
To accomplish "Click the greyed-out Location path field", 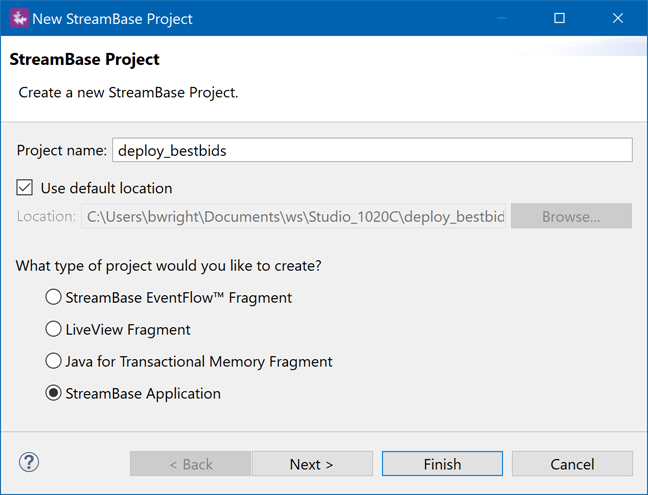I will point(293,216).
